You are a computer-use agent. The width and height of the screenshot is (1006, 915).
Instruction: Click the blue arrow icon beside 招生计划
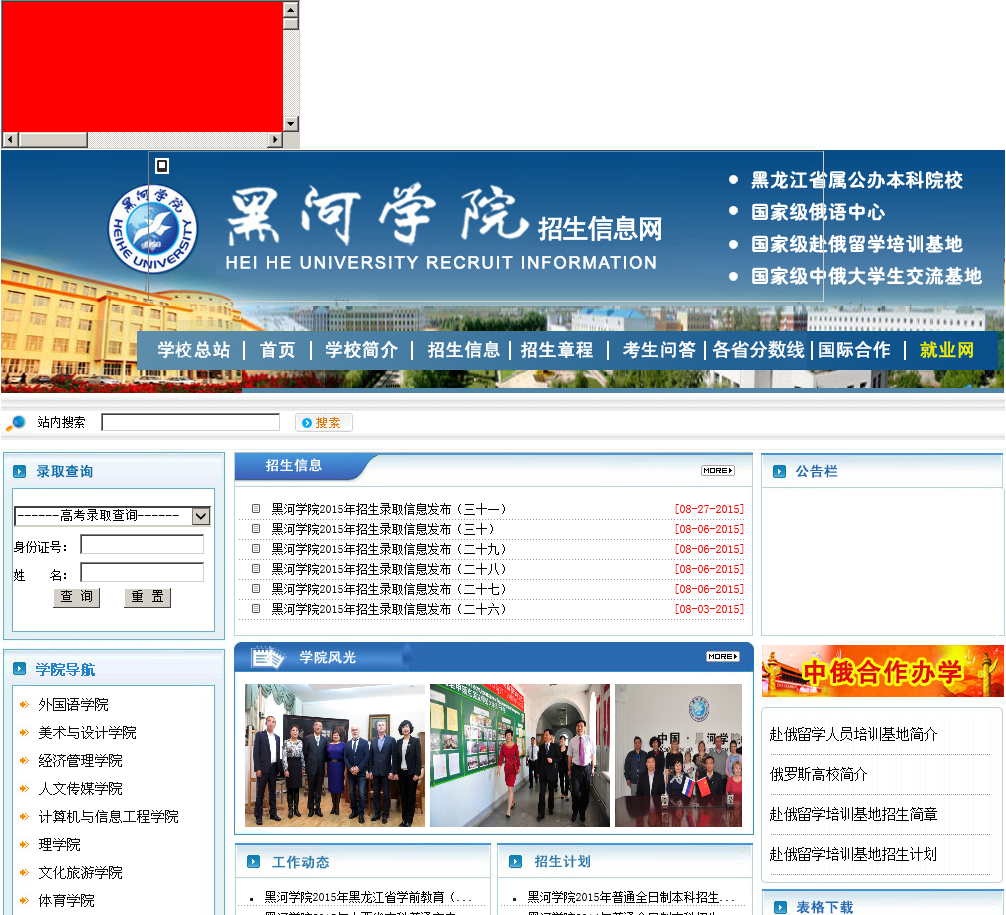tap(515, 862)
